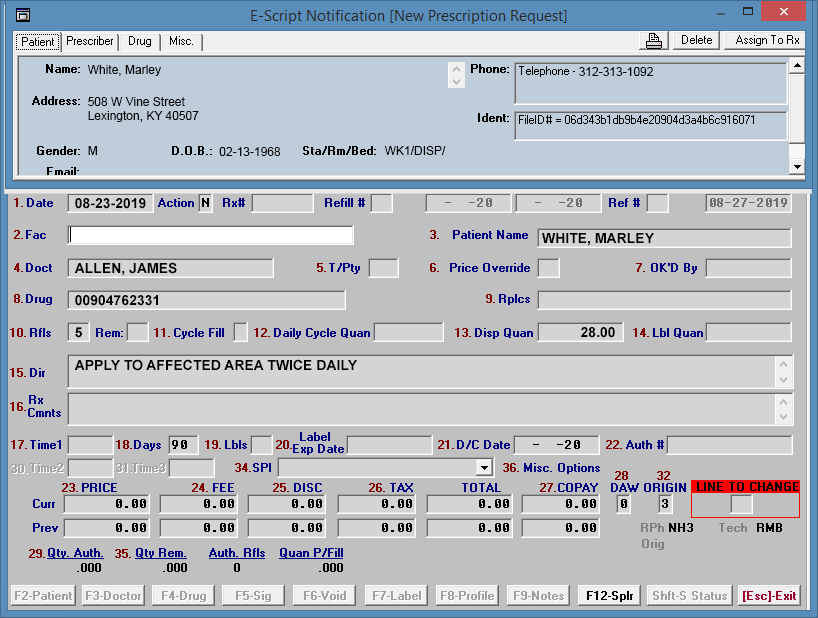Viewport: 818px width, 618px height.
Task: Click the Dir field scroll-down arrow
Action: 783,380
